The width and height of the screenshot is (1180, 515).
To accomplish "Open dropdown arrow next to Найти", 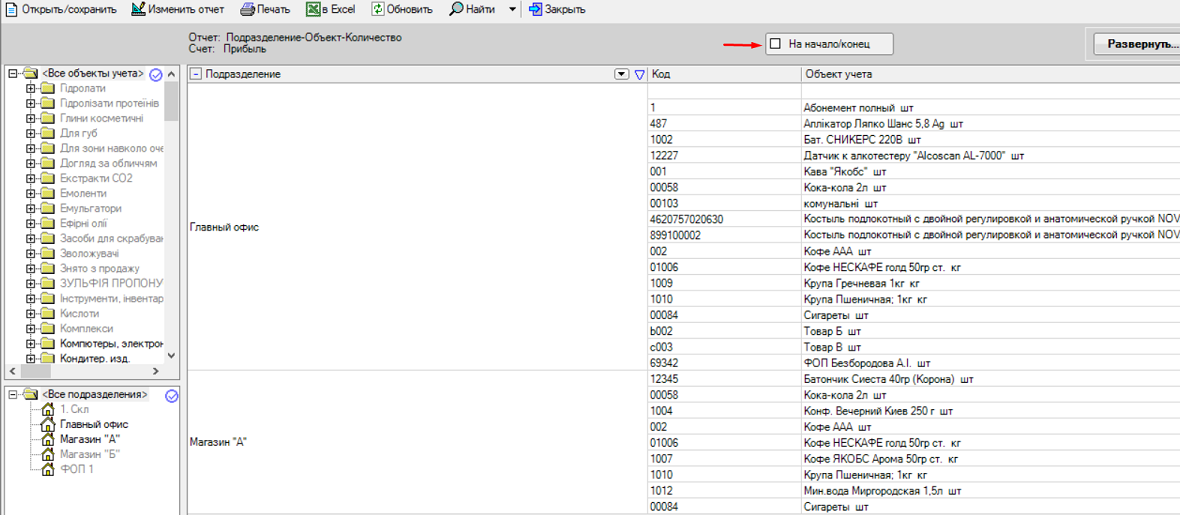I will click(x=512, y=9).
